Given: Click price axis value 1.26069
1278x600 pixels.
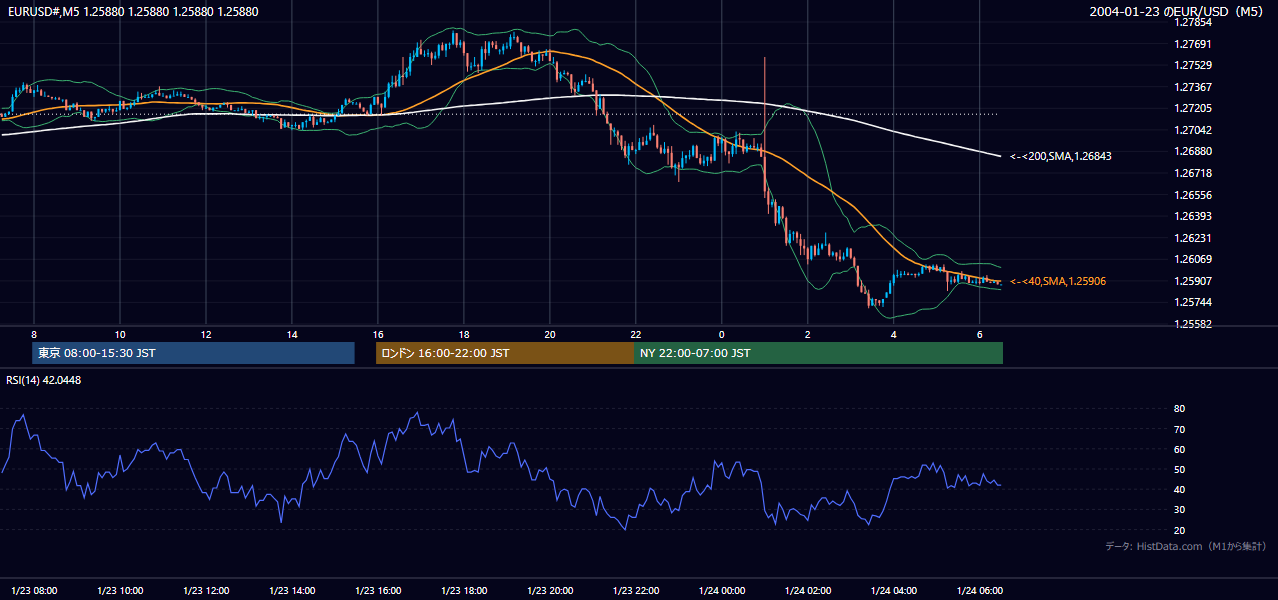Looking at the screenshot, I should click(1192, 259).
